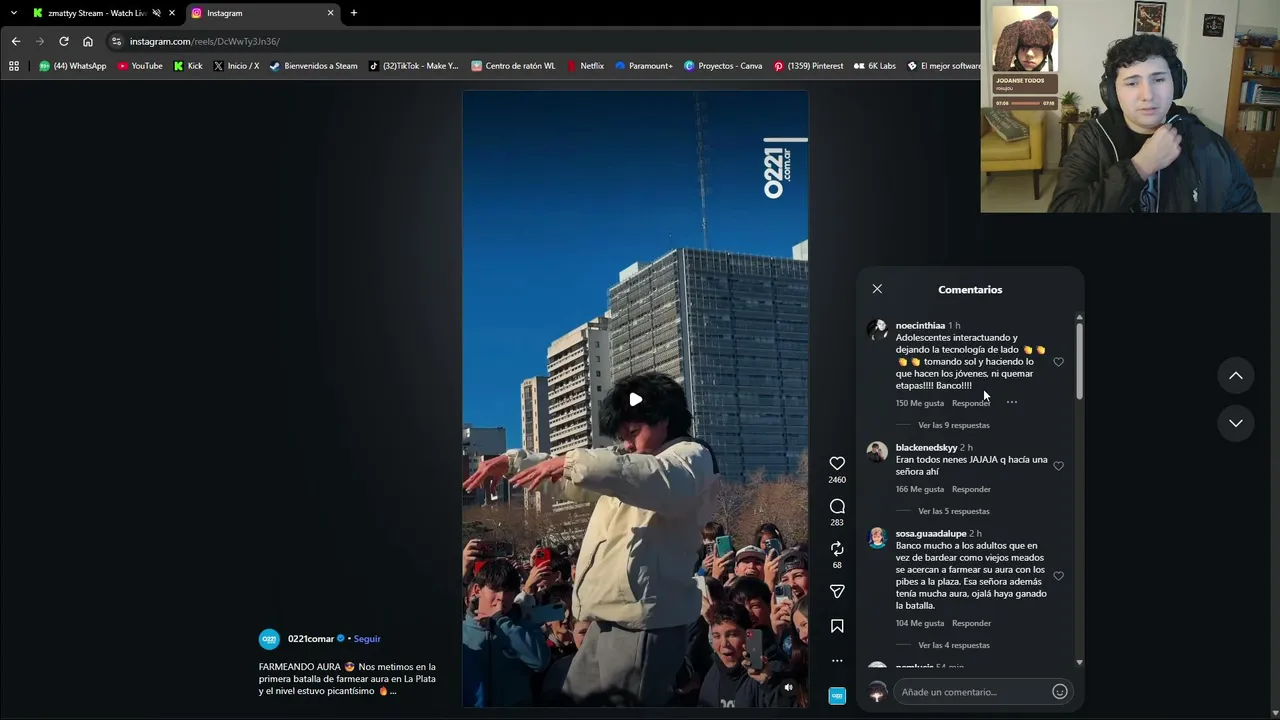This screenshot has width=1280, height=720.
Task: Click the 0221comar profile avatar
Action: (269, 639)
